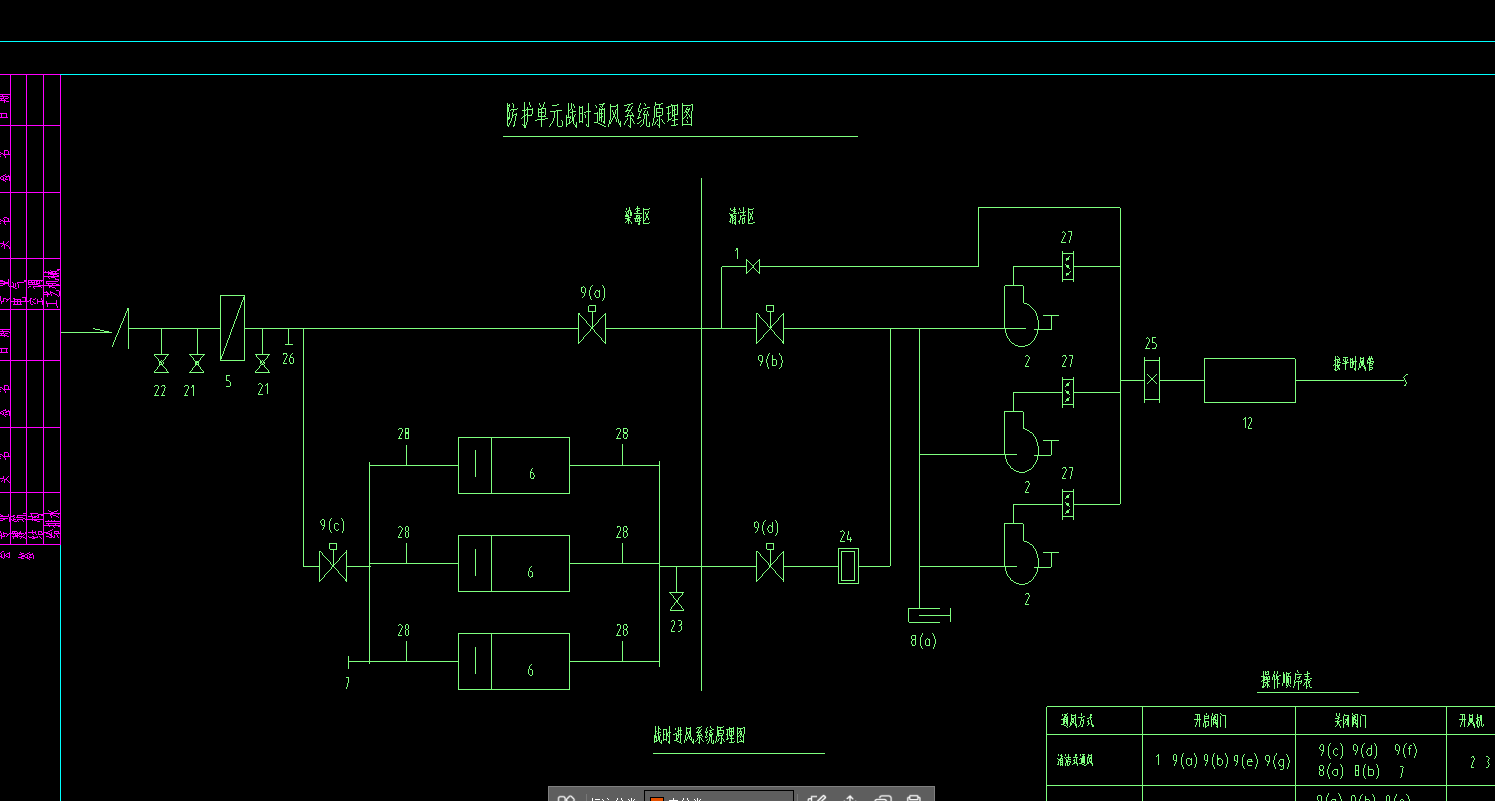1495x801 pixels.
Task: Select the middle filter absorber box labeled 6
Action: 514,563
